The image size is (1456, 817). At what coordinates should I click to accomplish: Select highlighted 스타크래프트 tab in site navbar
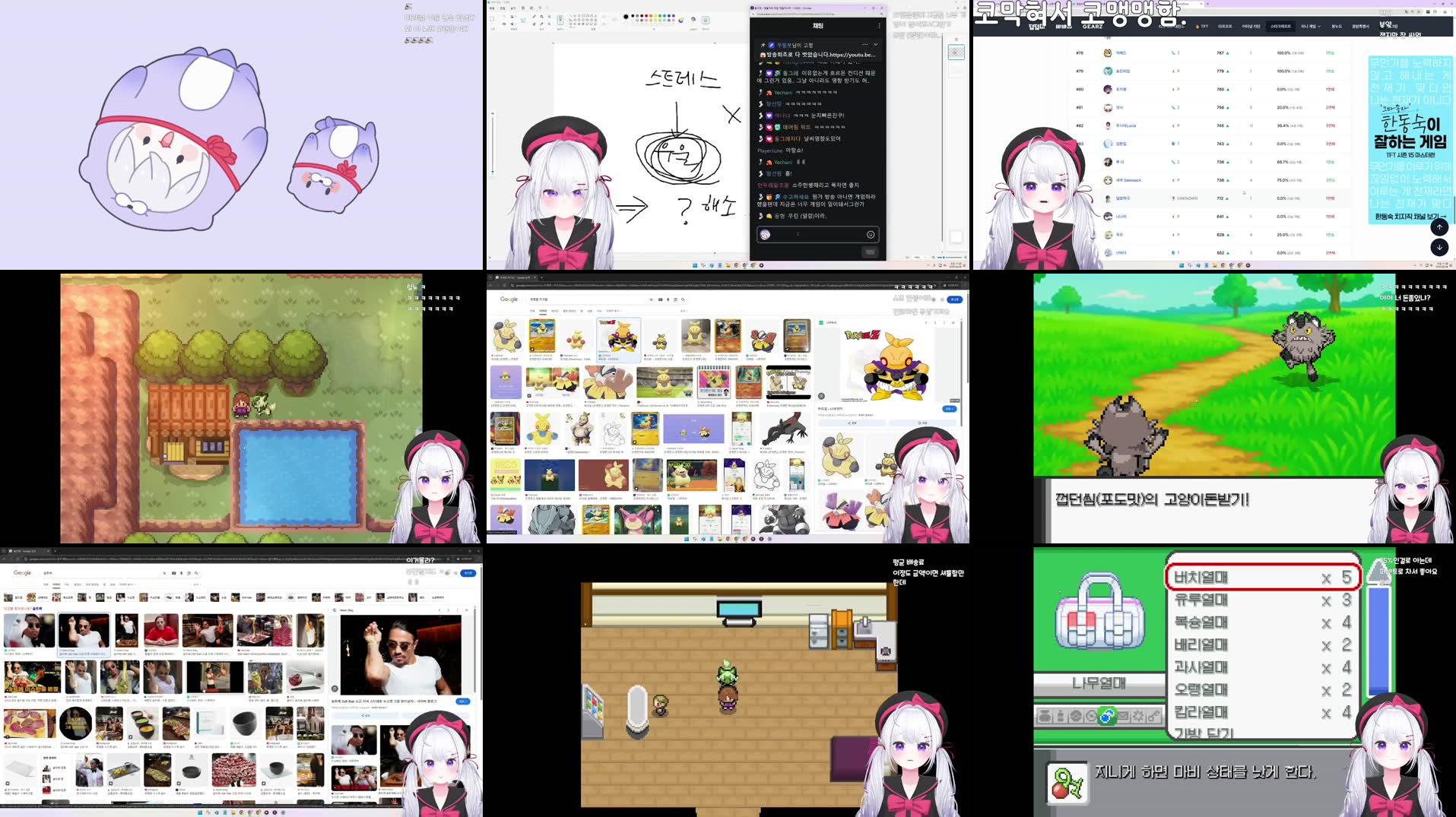[1280, 26]
